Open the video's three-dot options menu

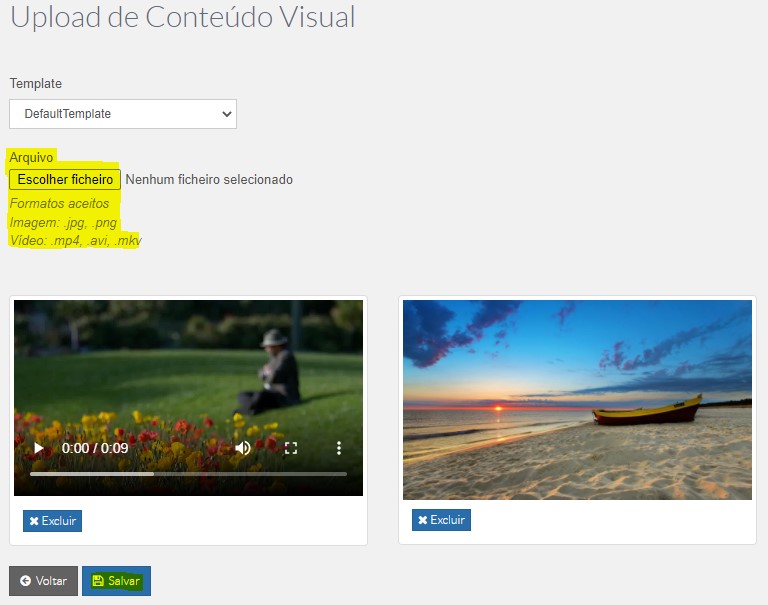pyautogui.click(x=338, y=448)
